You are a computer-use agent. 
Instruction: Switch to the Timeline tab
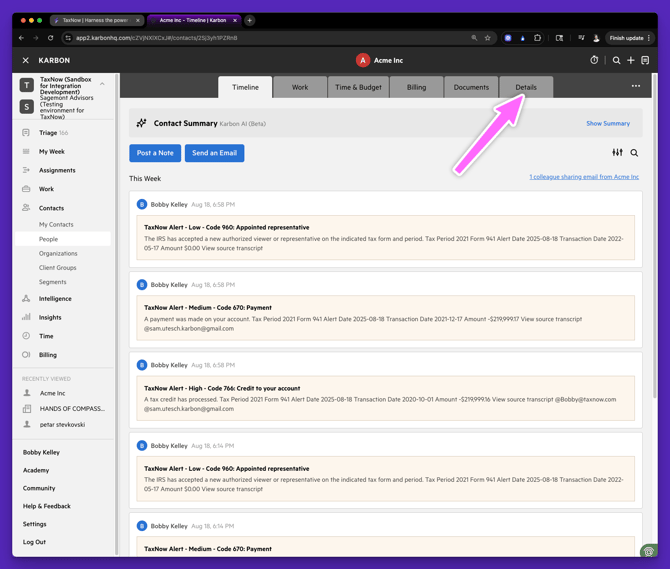coord(245,87)
